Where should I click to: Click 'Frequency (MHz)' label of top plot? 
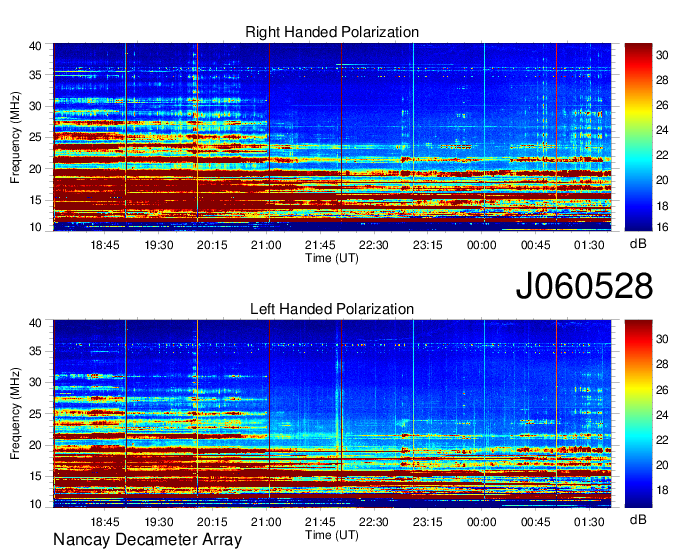click(x=15, y=137)
